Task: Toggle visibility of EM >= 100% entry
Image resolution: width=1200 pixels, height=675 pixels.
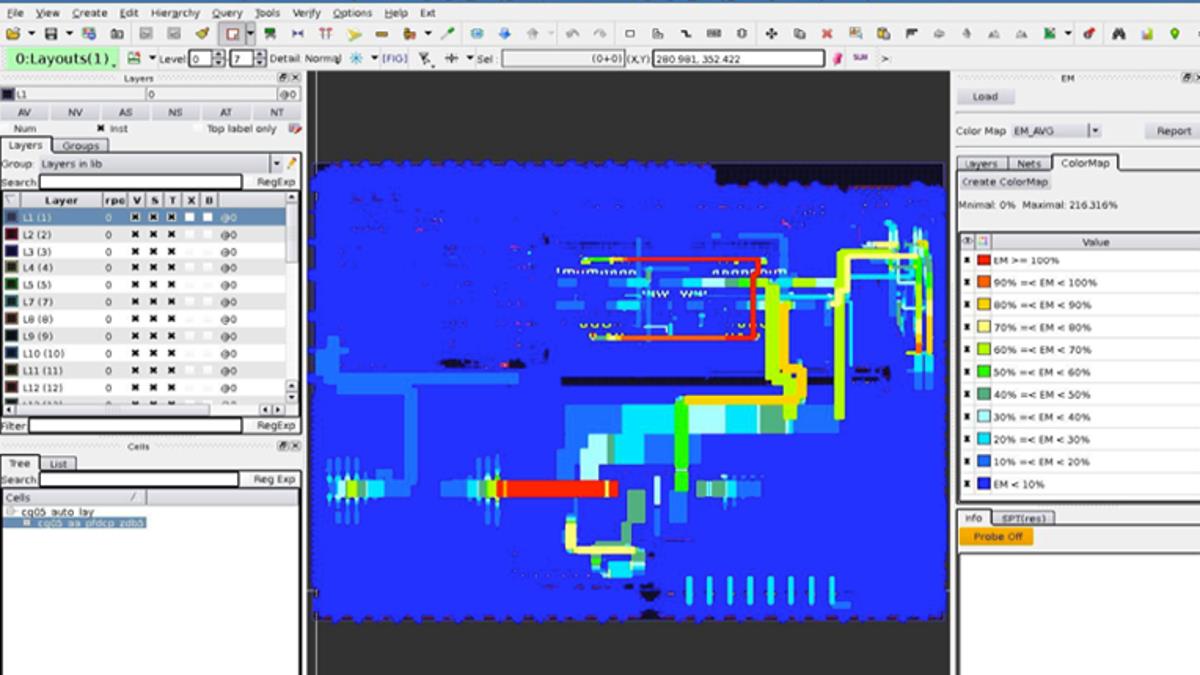Action: click(967, 261)
